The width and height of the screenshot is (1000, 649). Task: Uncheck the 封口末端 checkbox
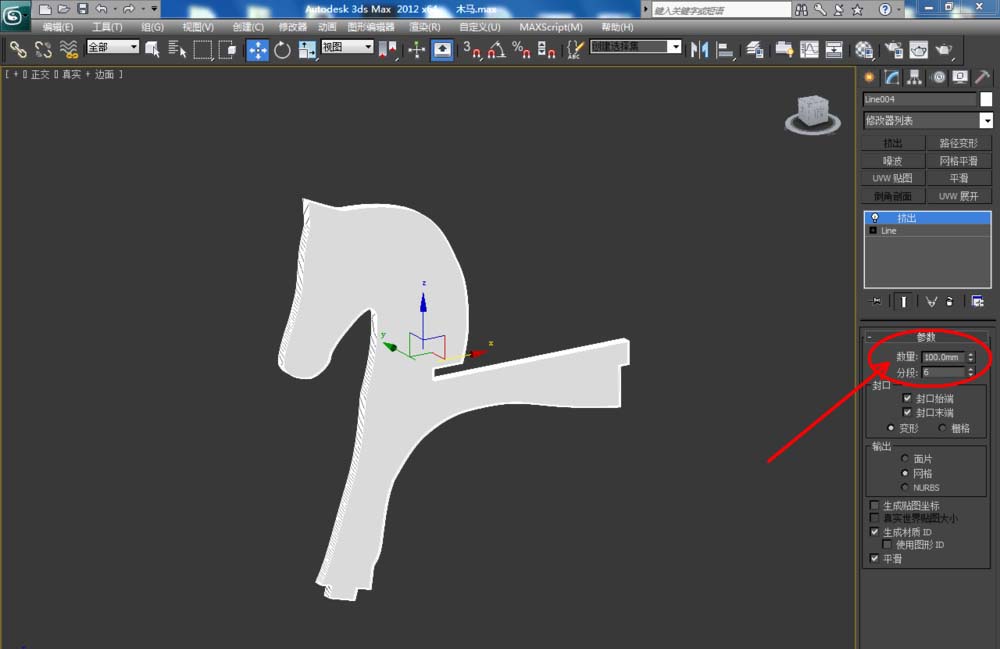[x=907, y=412]
